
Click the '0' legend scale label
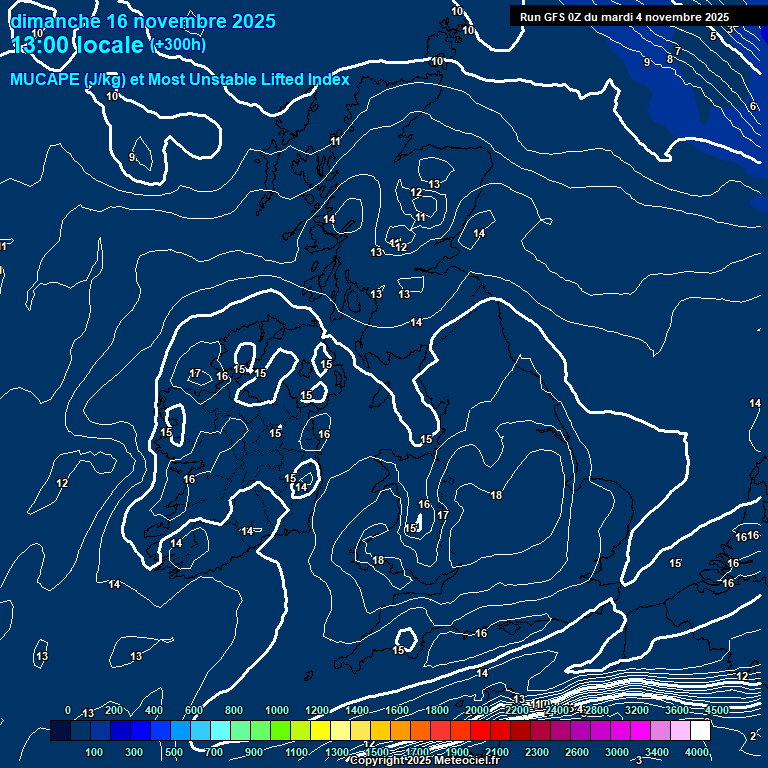68,710
